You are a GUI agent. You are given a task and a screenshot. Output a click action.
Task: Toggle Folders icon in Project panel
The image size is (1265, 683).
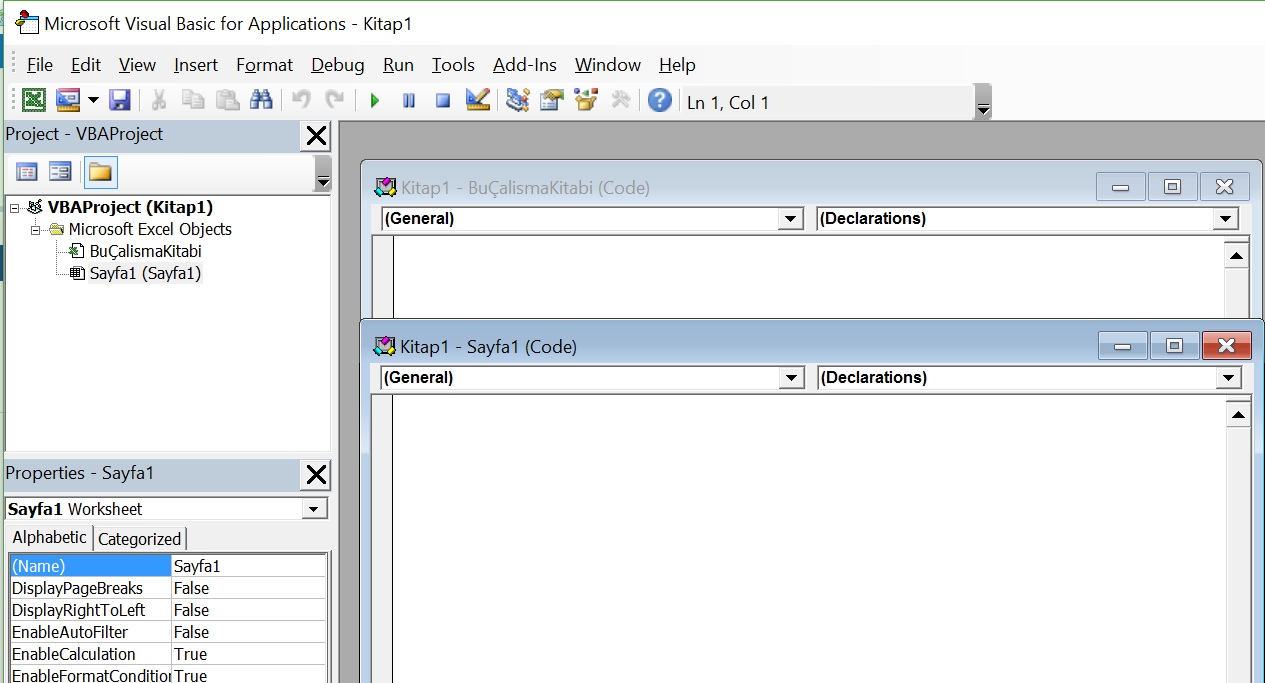pos(100,172)
